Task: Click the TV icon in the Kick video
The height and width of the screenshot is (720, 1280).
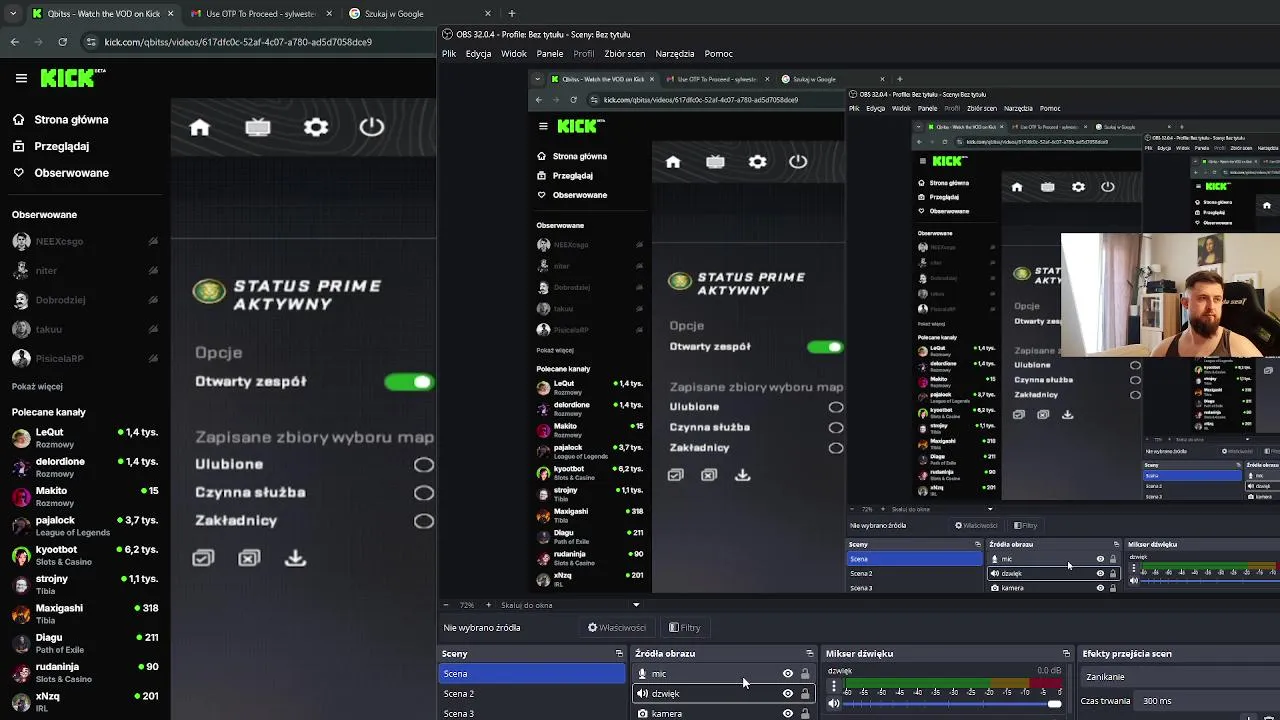Action: (258, 127)
